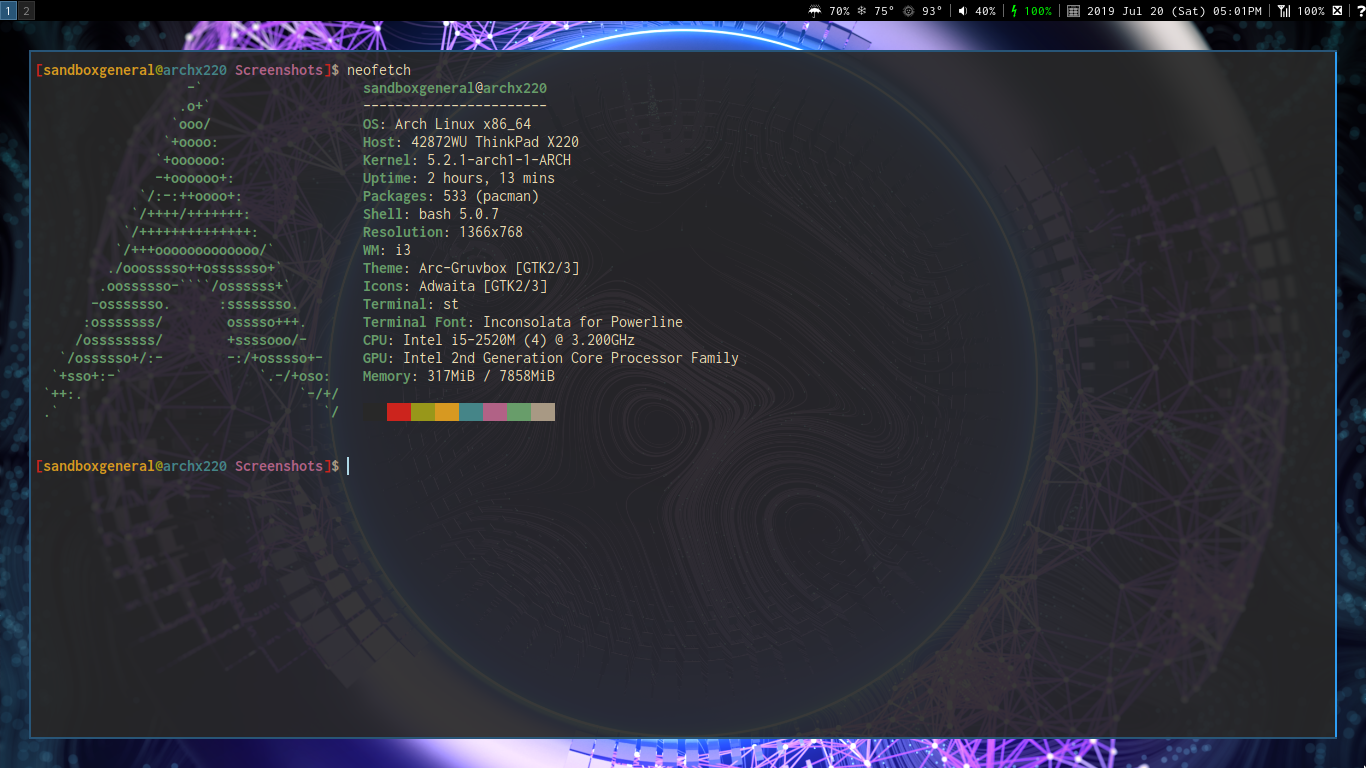Click the GPU: Intel 2nd Generation line
Image resolution: width=1366 pixels, height=768 pixels.
click(551, 358)
